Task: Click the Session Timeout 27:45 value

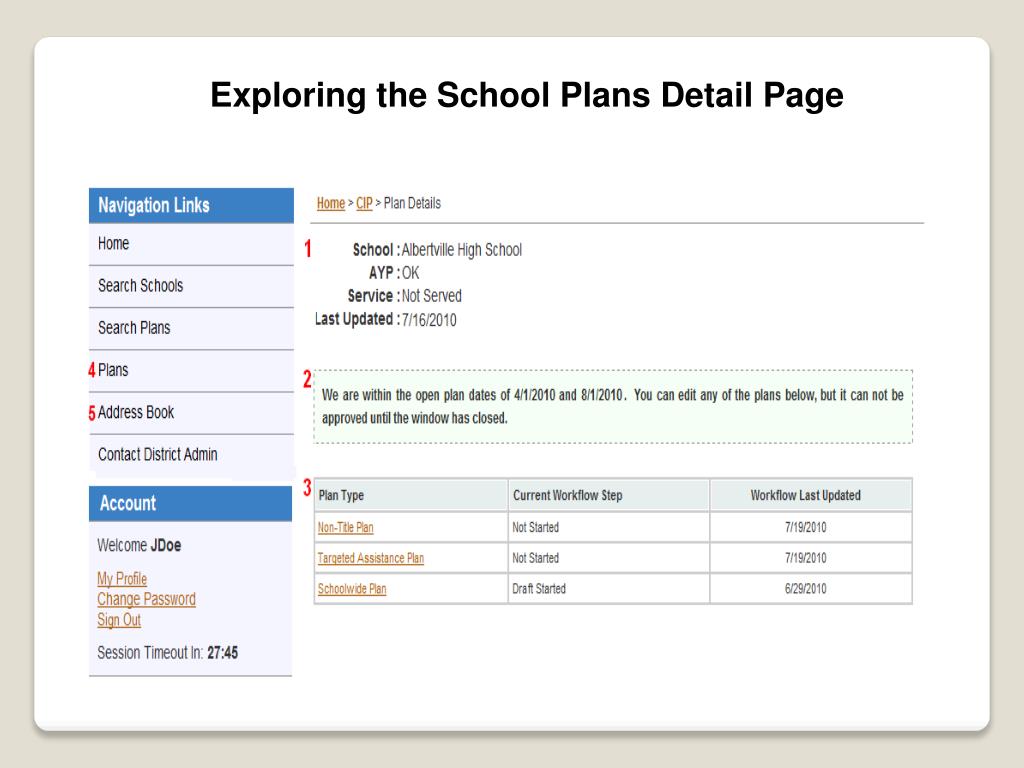Action: click(223, 653)
